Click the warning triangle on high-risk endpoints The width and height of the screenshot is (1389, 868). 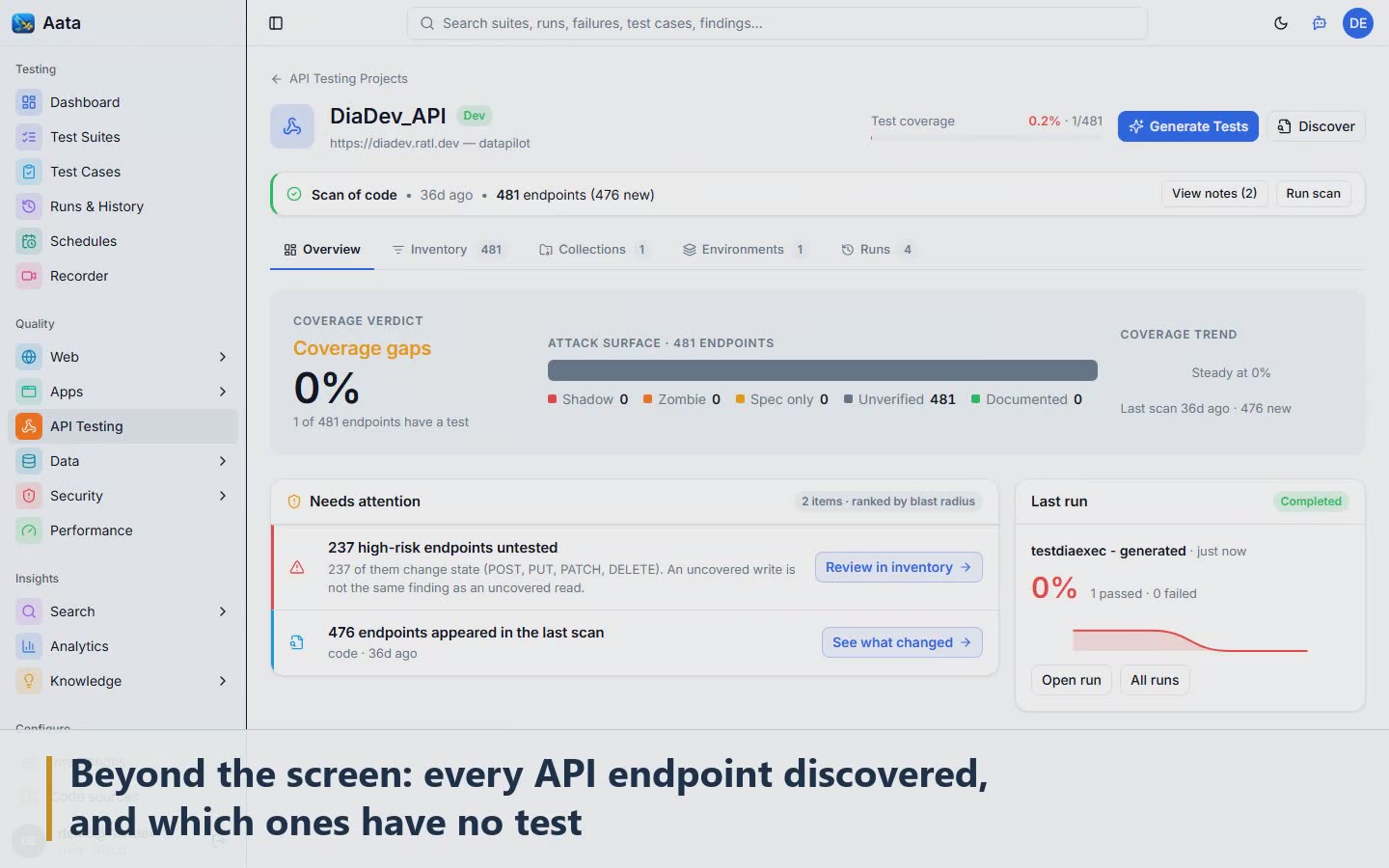[x=297, y=567]
